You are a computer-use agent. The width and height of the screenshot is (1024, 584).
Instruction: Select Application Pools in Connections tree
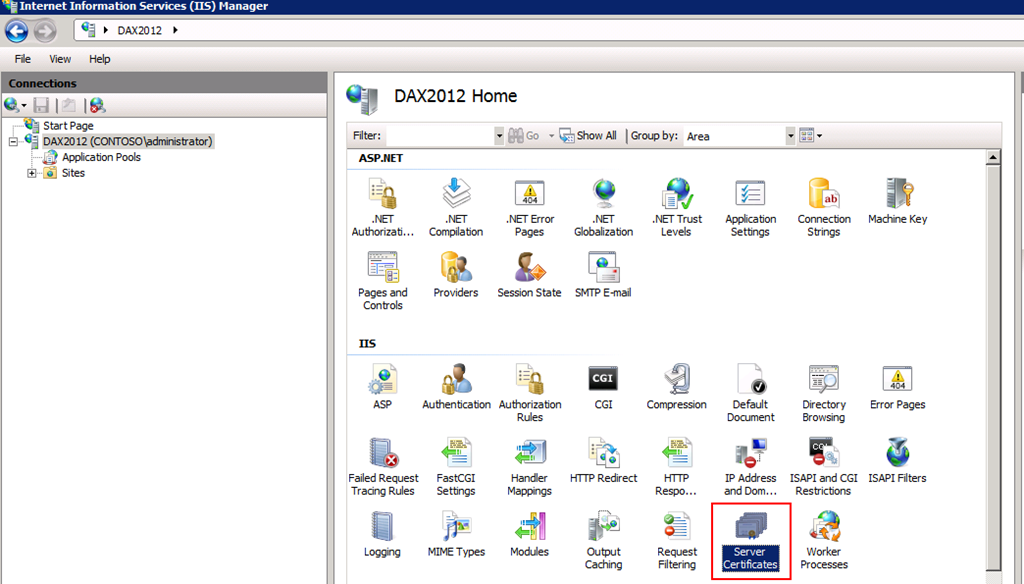(101, 157)
